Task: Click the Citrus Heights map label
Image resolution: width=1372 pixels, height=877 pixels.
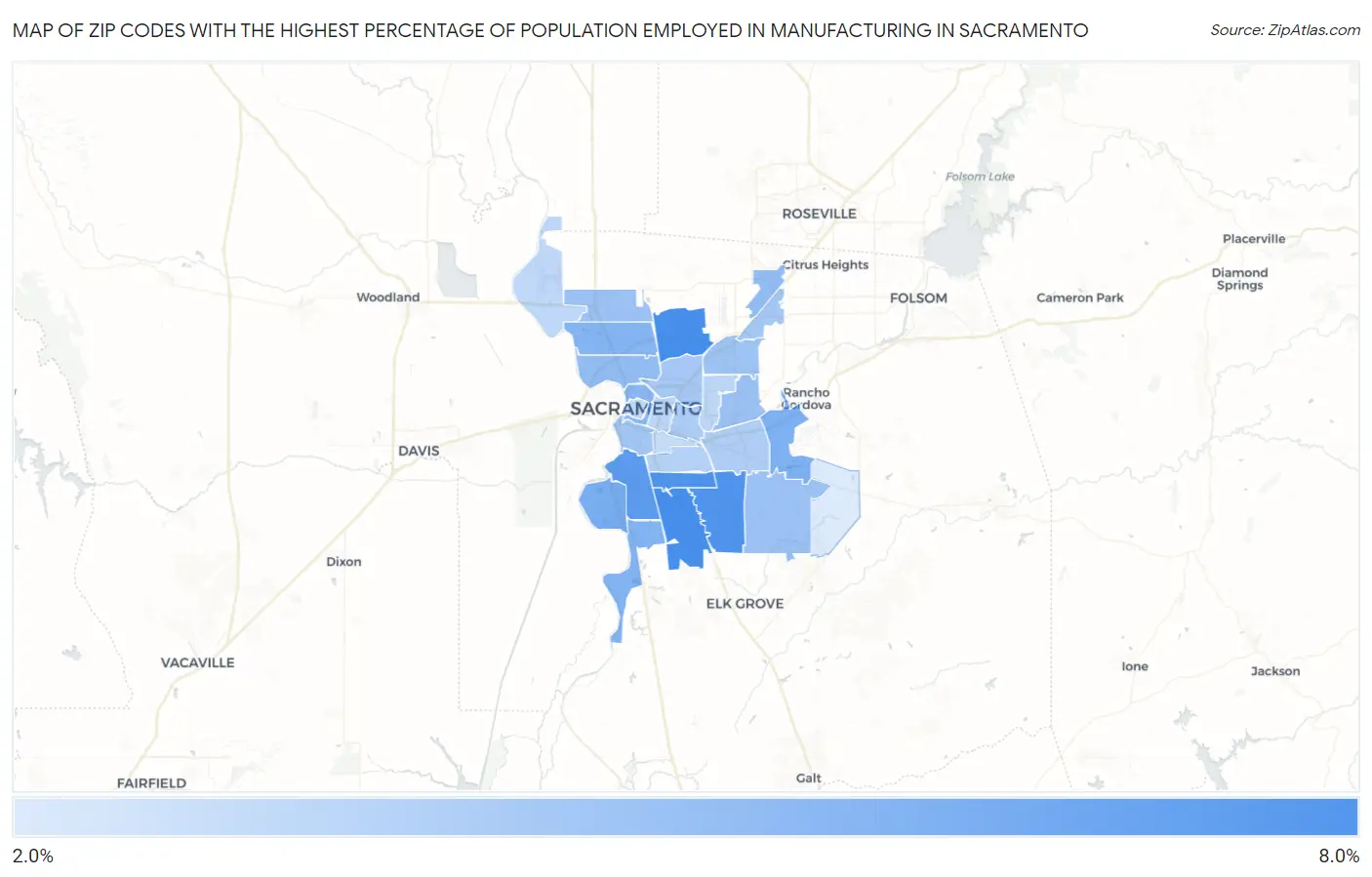Action: pyautogui.click(x=826, y=264)
